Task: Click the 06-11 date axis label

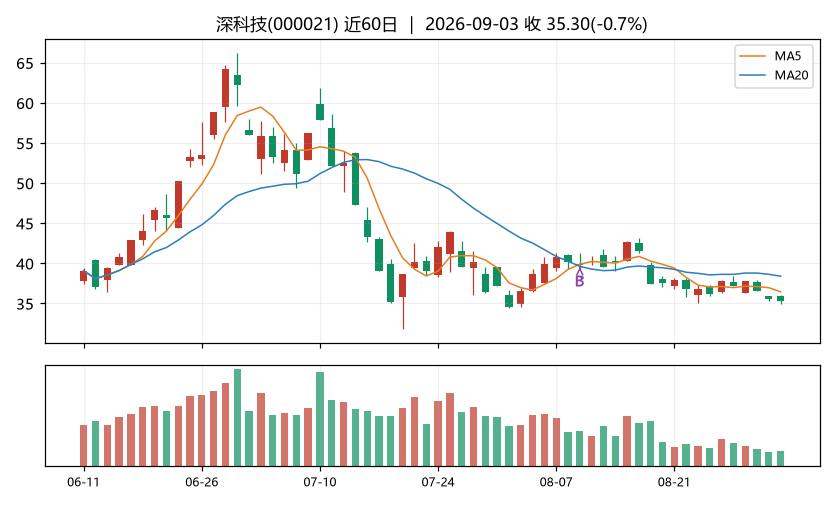Action: click(x=84, y=483)
